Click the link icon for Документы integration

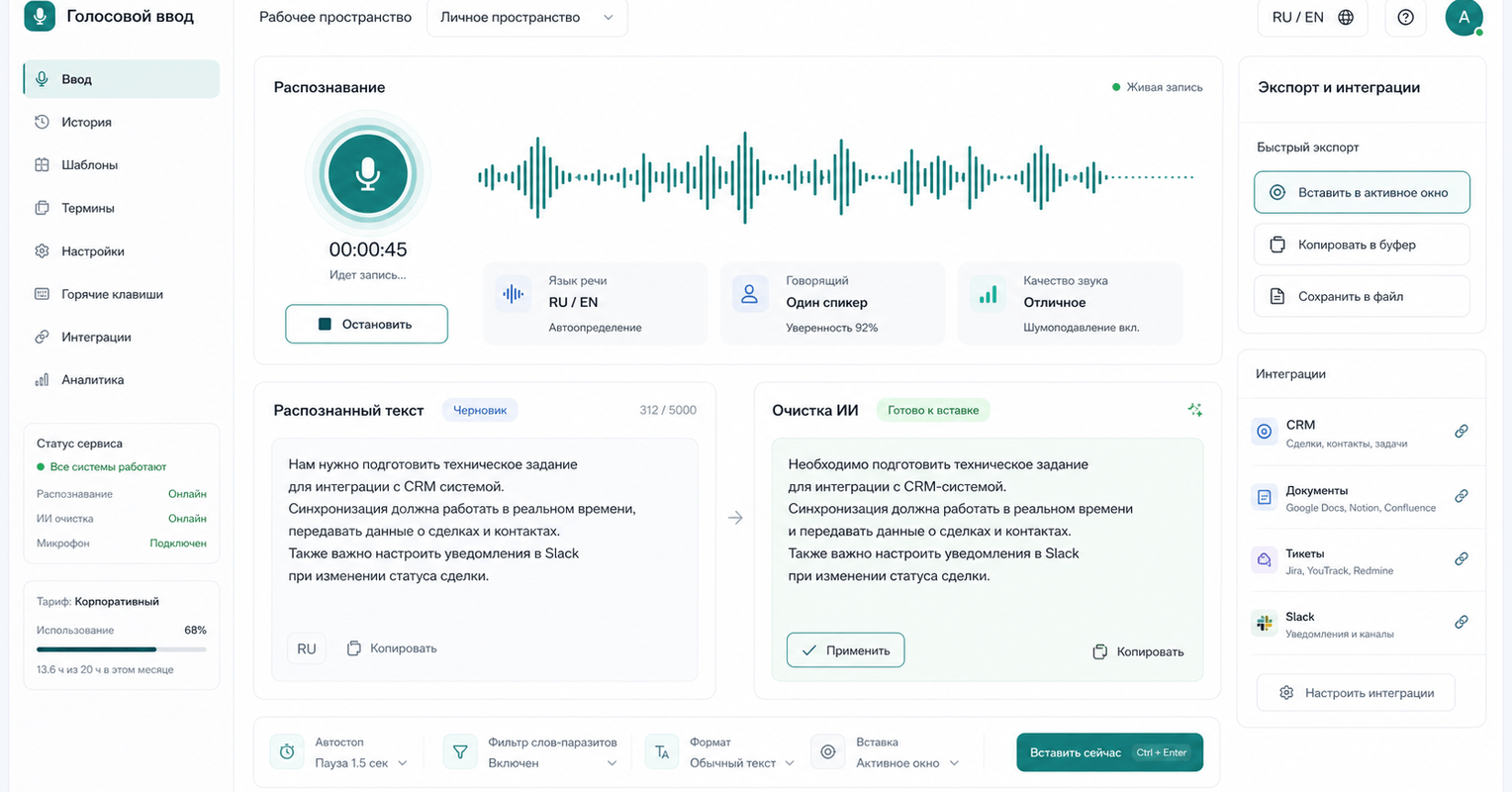click(1461, 496)
